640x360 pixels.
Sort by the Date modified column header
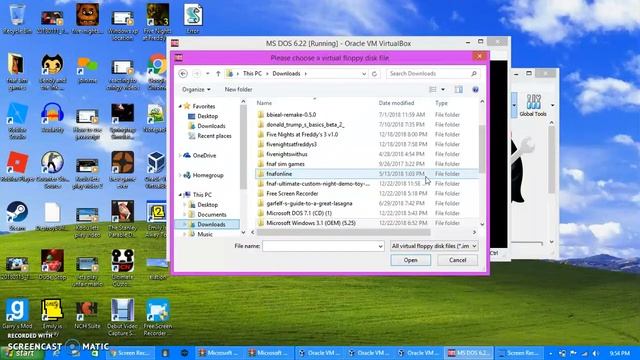[396, 103]
